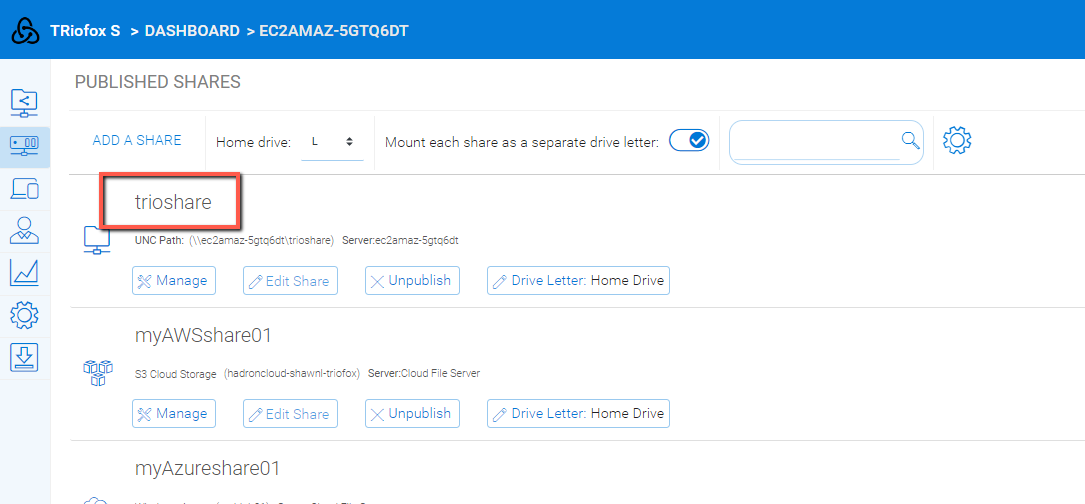Click TRiofox S breadcrumb title
This screenshot has width=1085, height=504.
85,31
